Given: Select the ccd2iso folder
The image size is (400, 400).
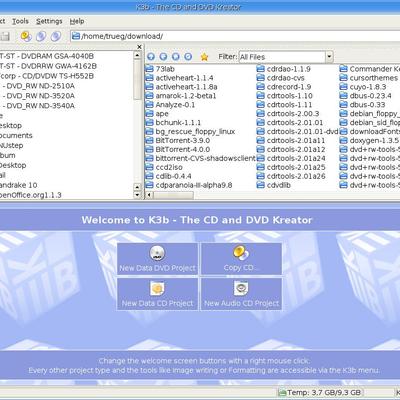Looking at the screenshot, I should [164, 167].
